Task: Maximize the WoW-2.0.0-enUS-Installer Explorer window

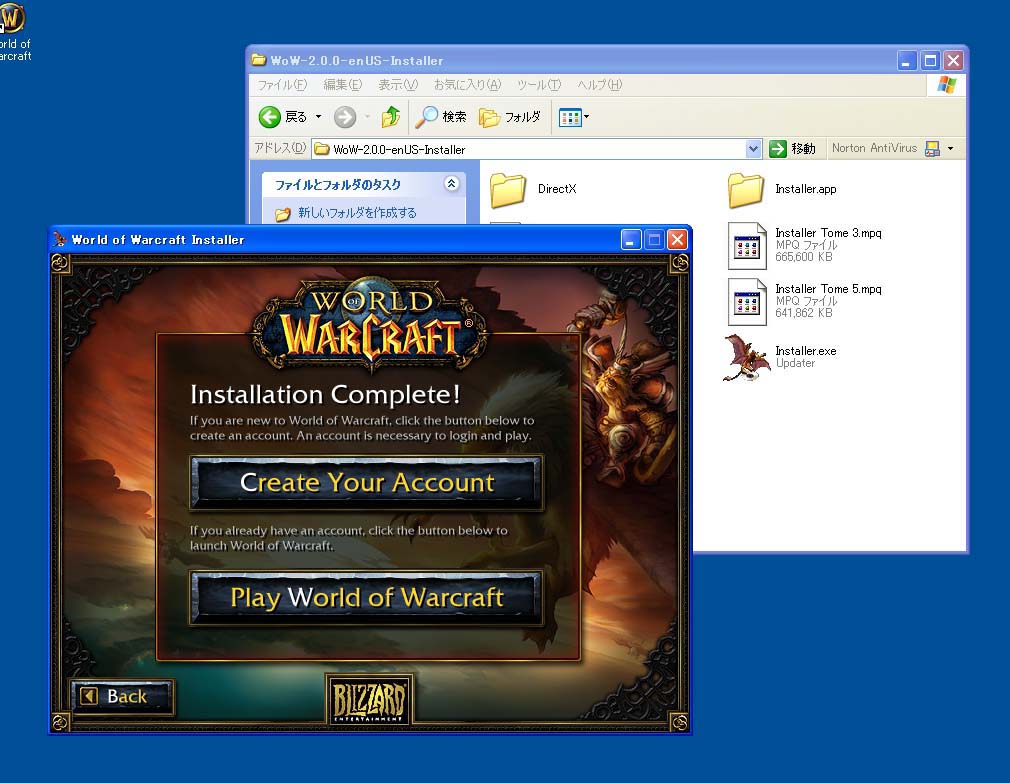Action: point(930,61)
